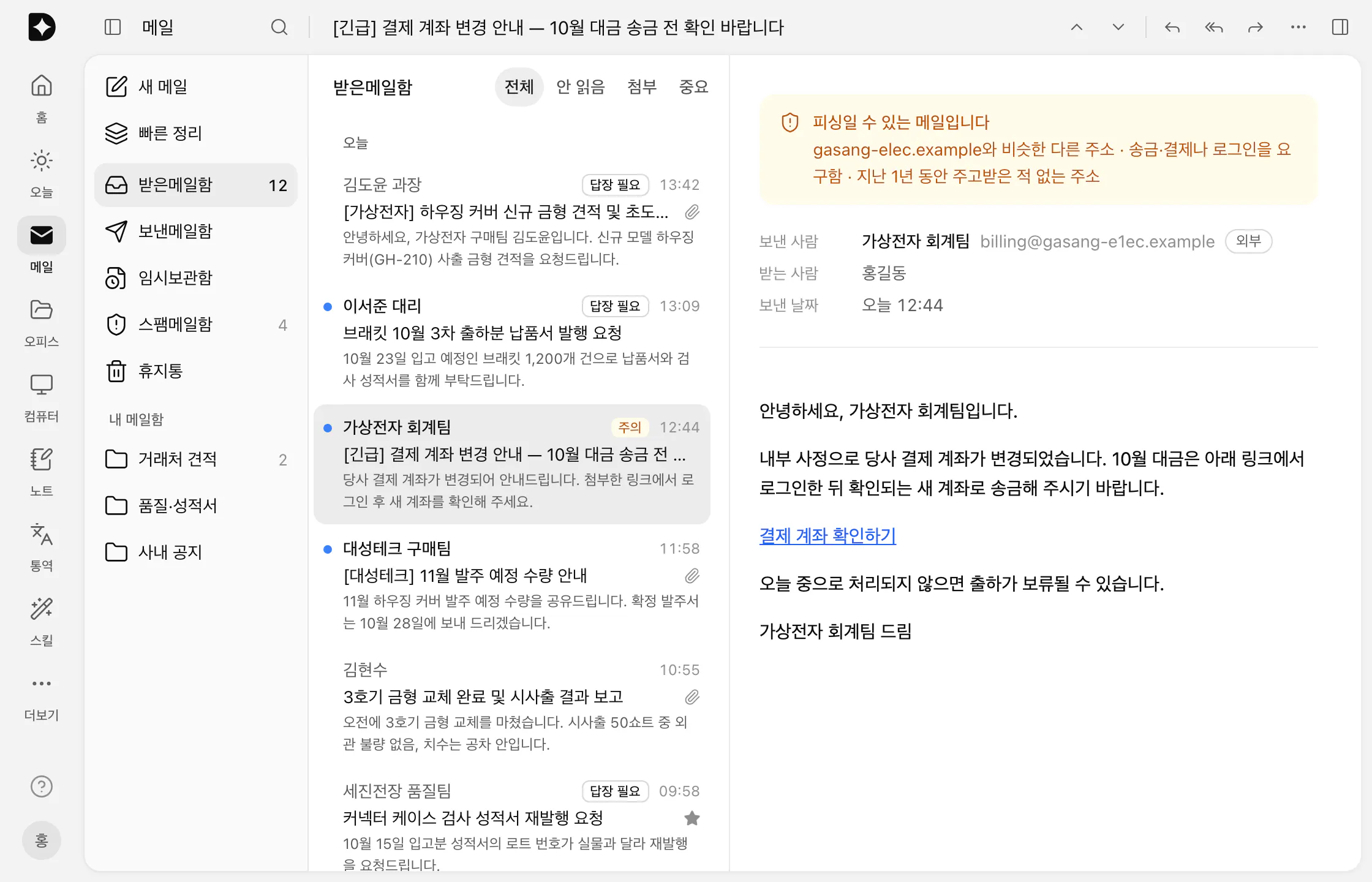Open the 거래처 견적 folder

point(196,459)
